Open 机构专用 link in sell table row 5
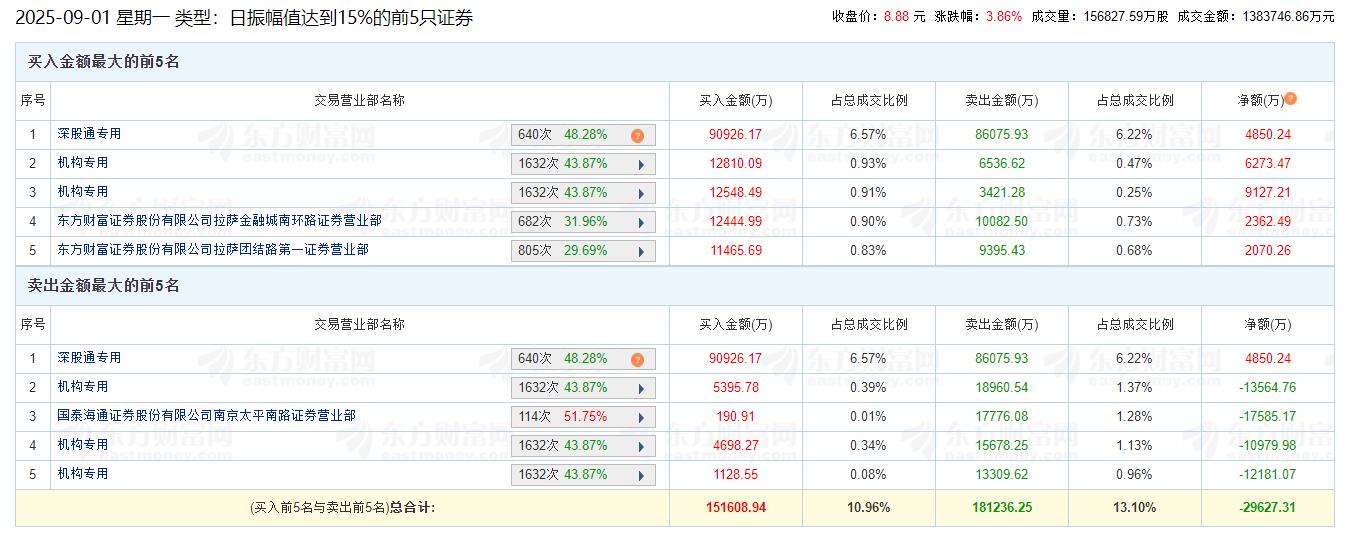 point(82,473)
